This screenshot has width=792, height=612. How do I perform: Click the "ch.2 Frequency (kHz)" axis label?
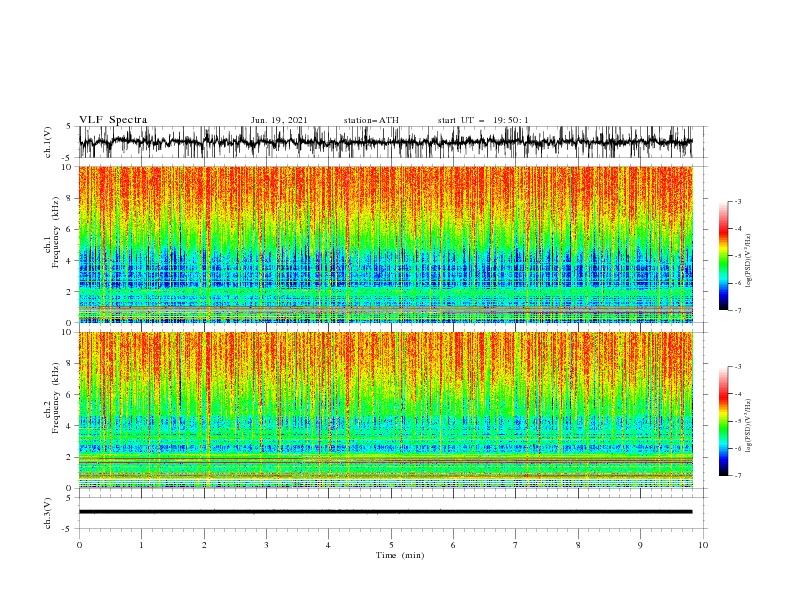pos(52,398)
